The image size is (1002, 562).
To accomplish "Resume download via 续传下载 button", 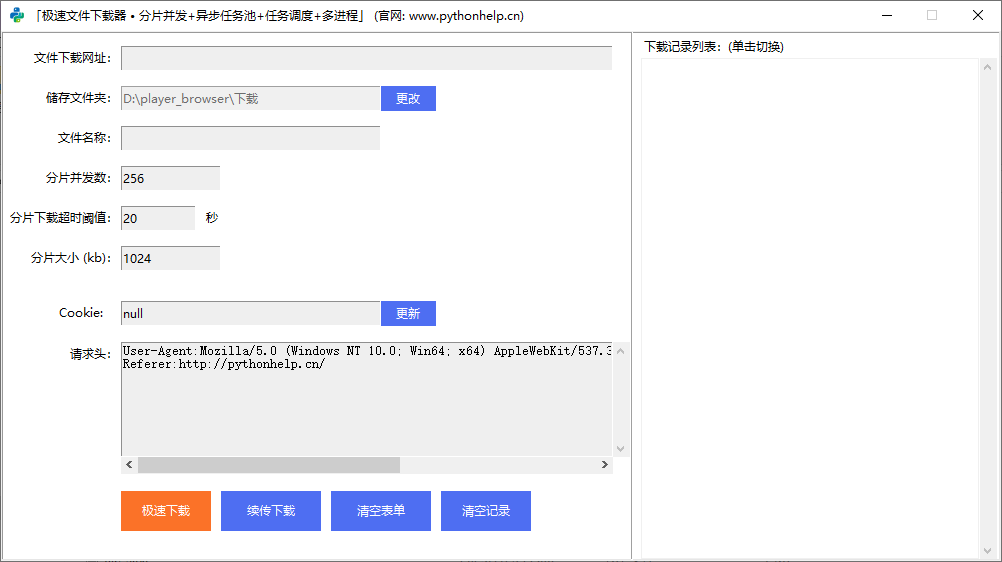I will 271,511.
